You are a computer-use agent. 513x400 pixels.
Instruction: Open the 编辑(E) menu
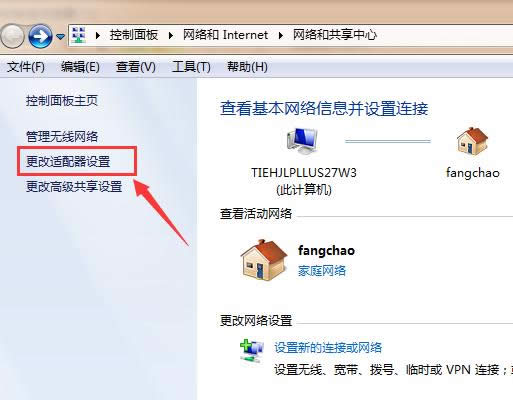click(x=80, y=67)
